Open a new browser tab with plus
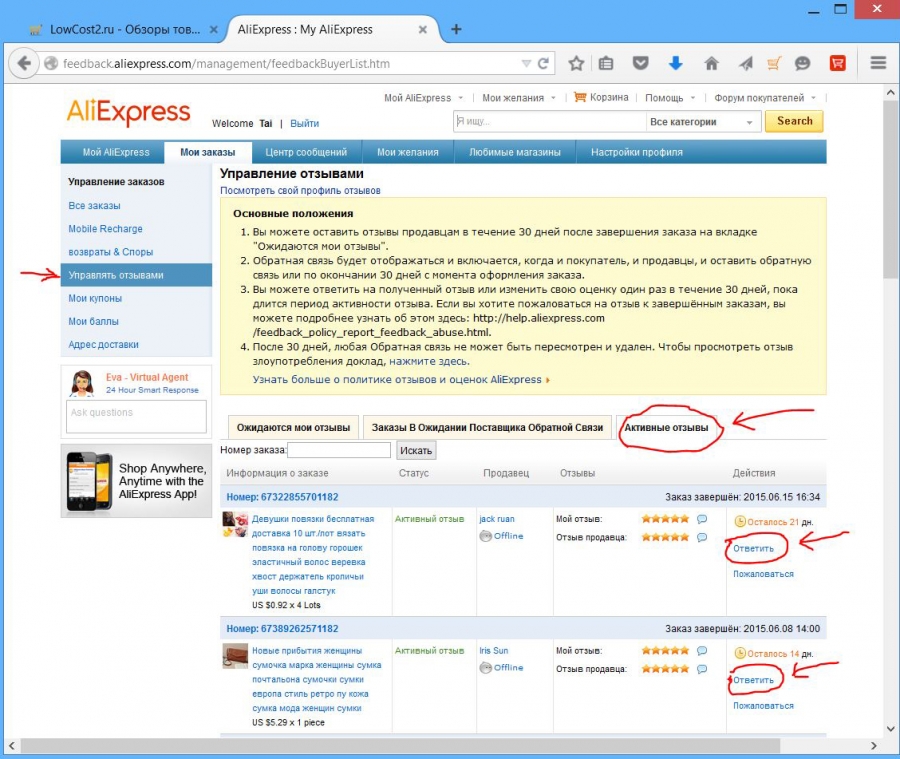 [x=456, y=29]
